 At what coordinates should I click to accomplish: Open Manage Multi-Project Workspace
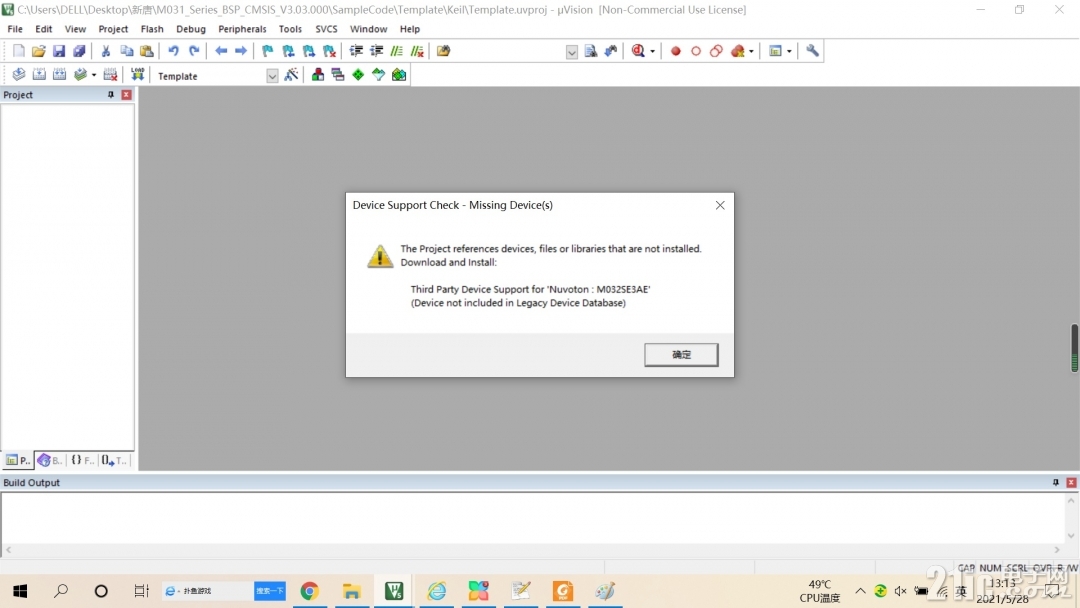point(338,74)
